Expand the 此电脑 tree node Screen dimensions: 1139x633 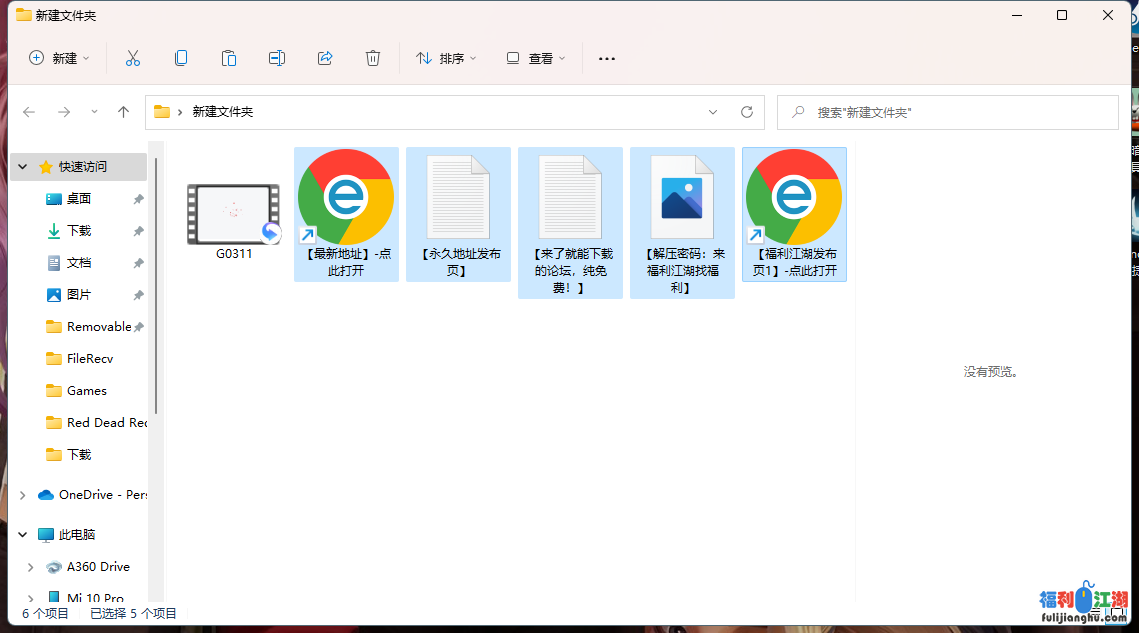23,535
